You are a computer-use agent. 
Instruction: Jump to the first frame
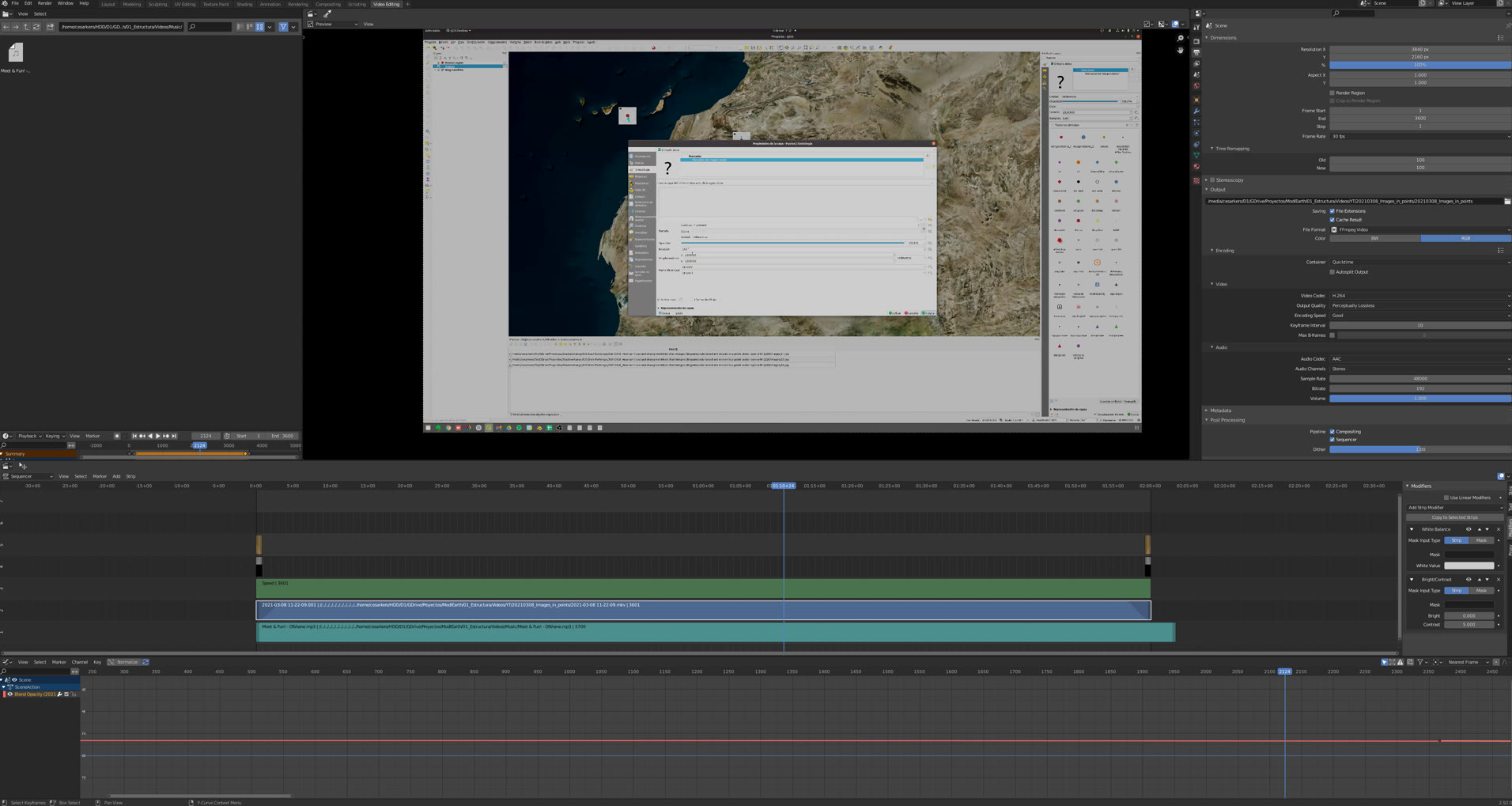click(134, 436)
